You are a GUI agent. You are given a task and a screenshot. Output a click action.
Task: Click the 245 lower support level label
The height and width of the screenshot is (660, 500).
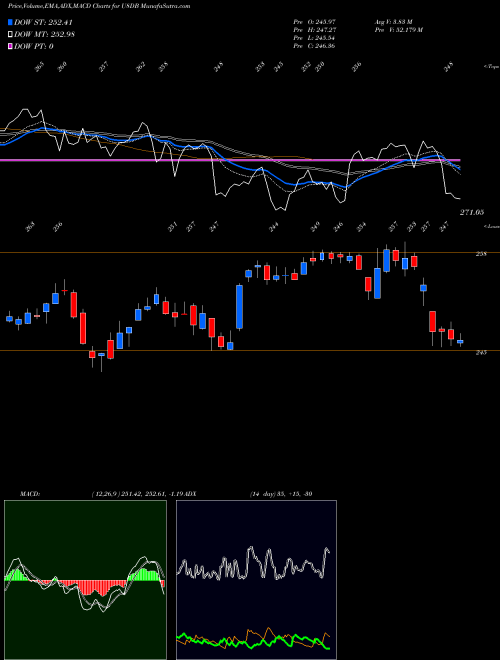pos(481,352)
